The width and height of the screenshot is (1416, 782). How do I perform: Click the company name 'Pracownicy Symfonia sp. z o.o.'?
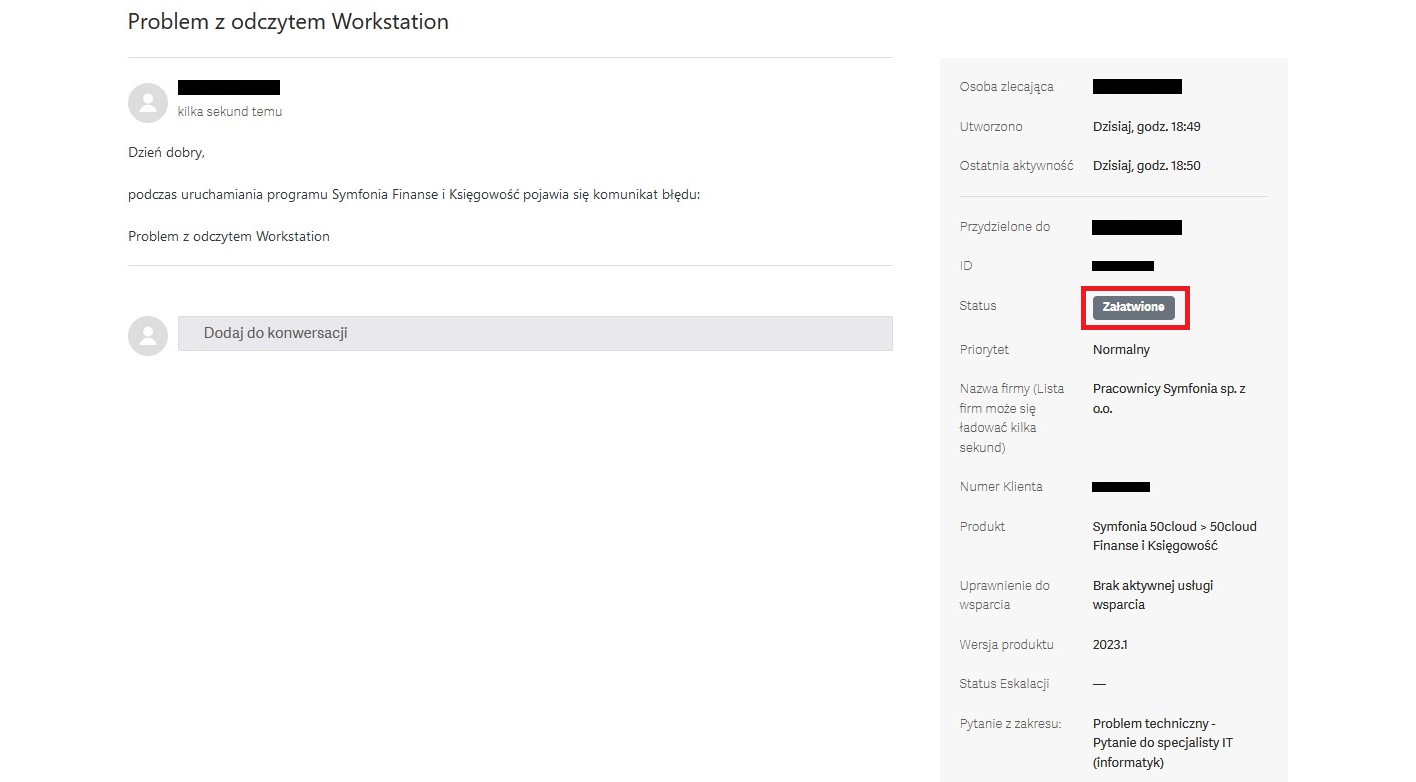1169,398
